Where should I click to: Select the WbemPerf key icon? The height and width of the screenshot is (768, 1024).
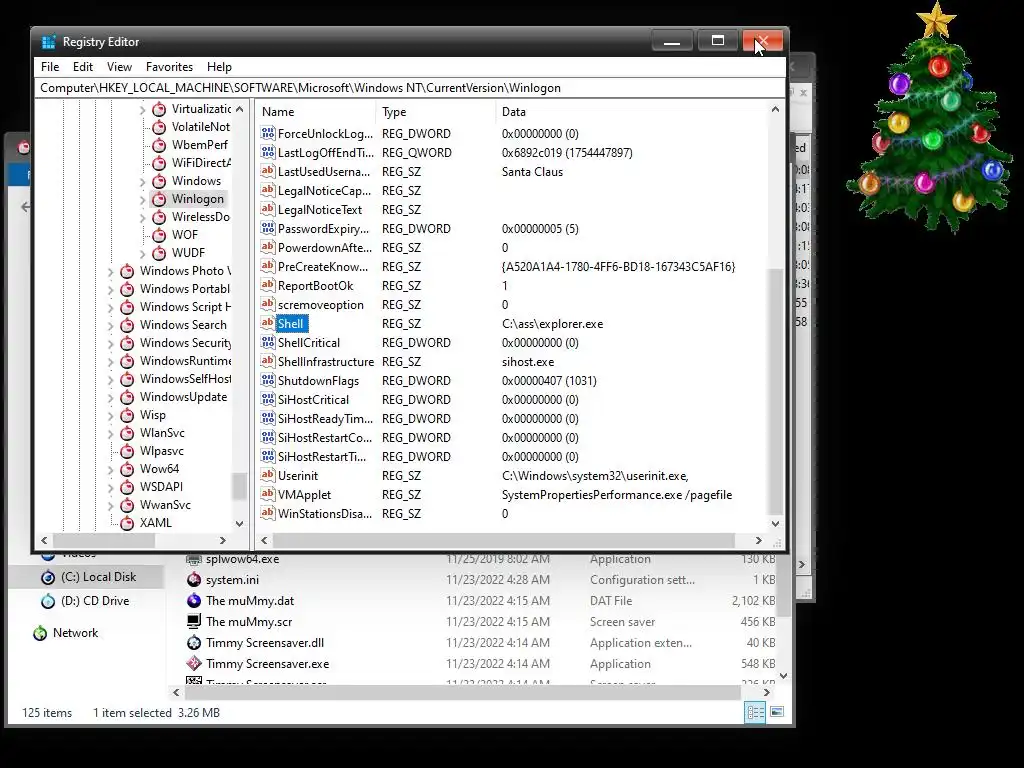click(159, 145)
